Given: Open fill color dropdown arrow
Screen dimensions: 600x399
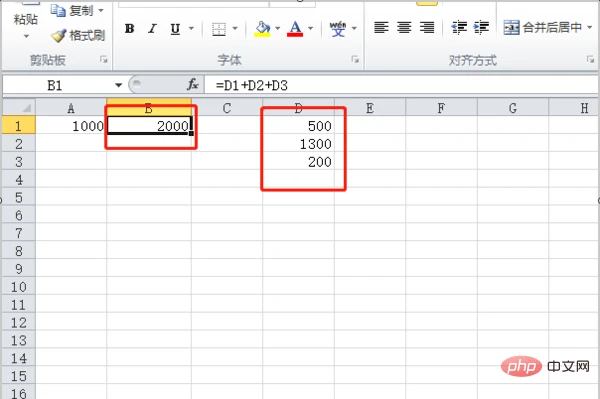Looking at the screenshot, I should click(277, 28).
